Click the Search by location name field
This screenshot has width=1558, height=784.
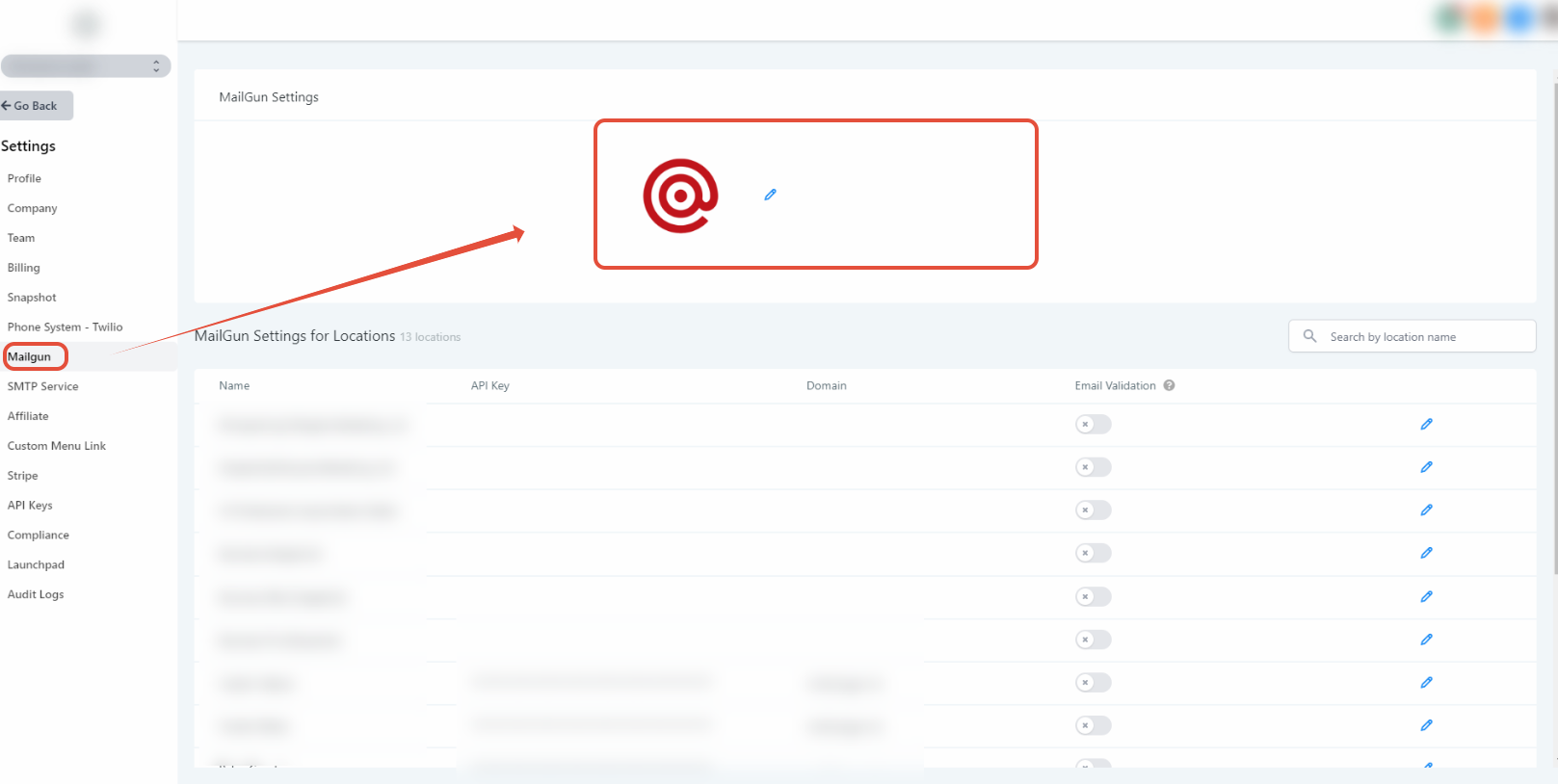(1412, 336)
